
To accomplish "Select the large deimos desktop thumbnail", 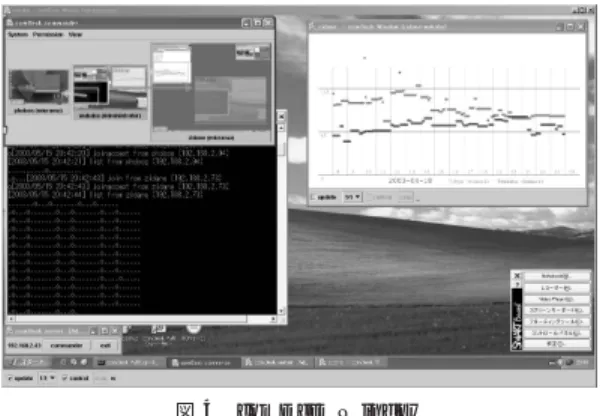I will [x=211, y=92].
